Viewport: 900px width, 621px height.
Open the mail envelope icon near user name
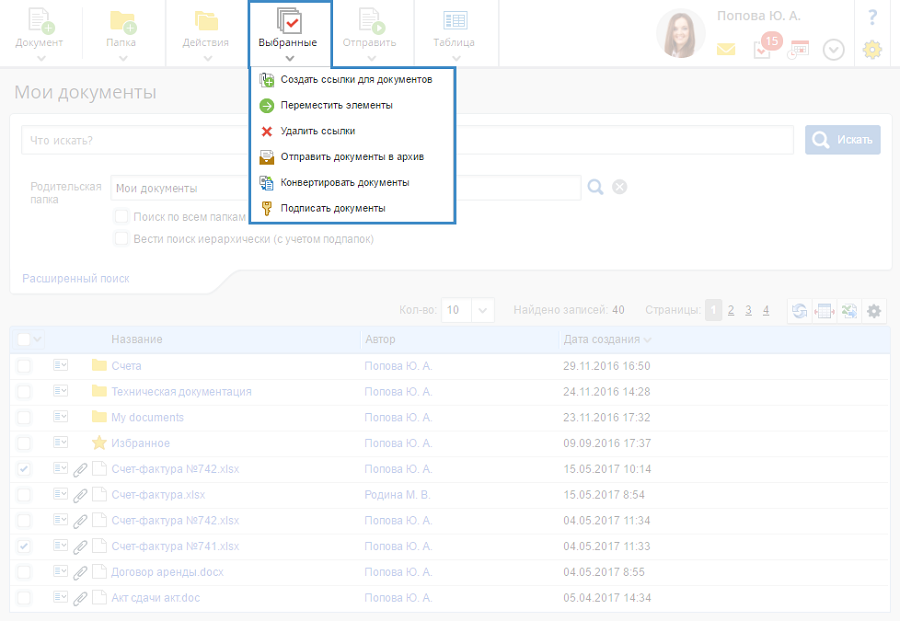[x=726, y=49]
